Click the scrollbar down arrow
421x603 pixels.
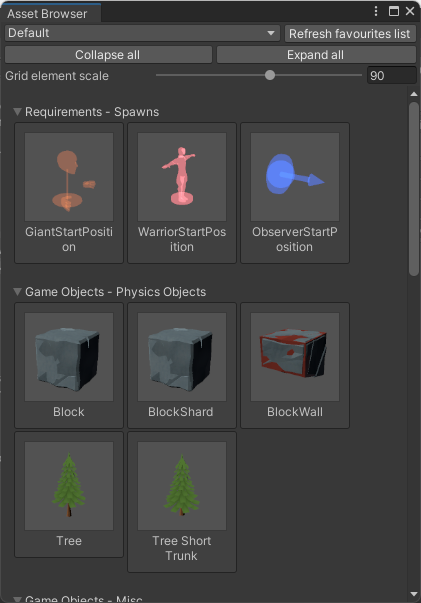point(414,594)
